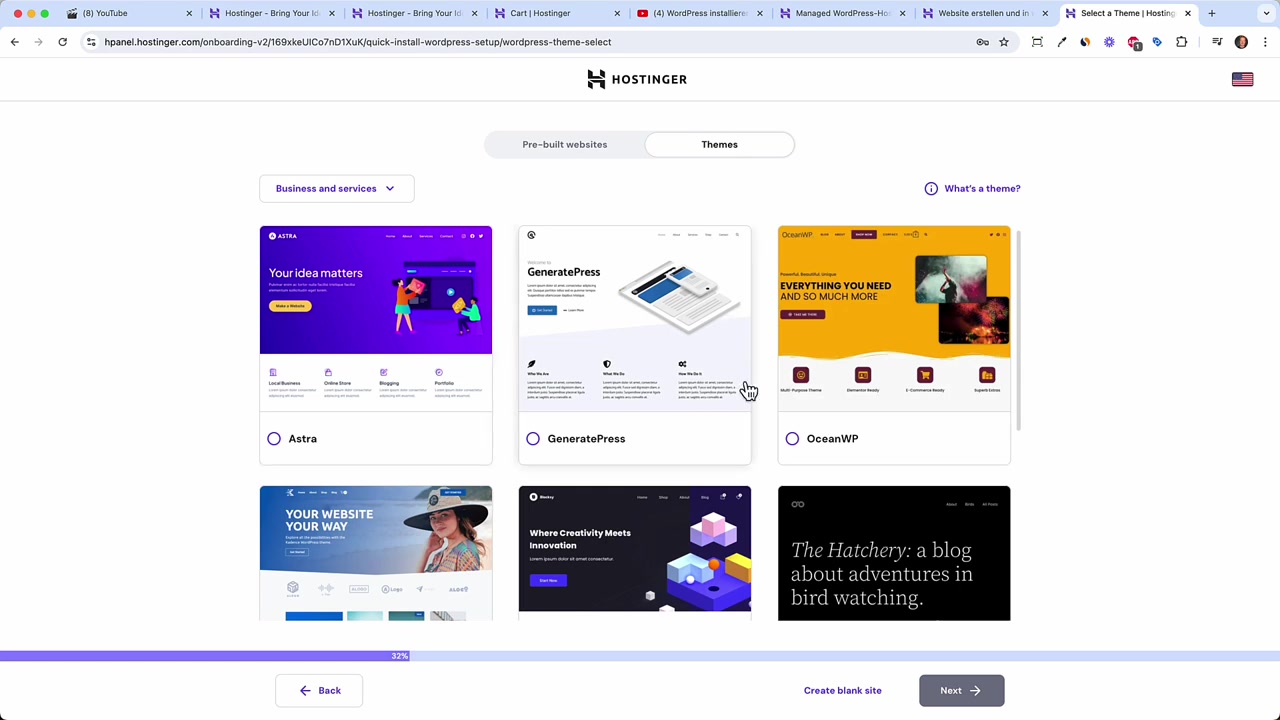
Task: Click the Next button
Action: click(961, 690)
